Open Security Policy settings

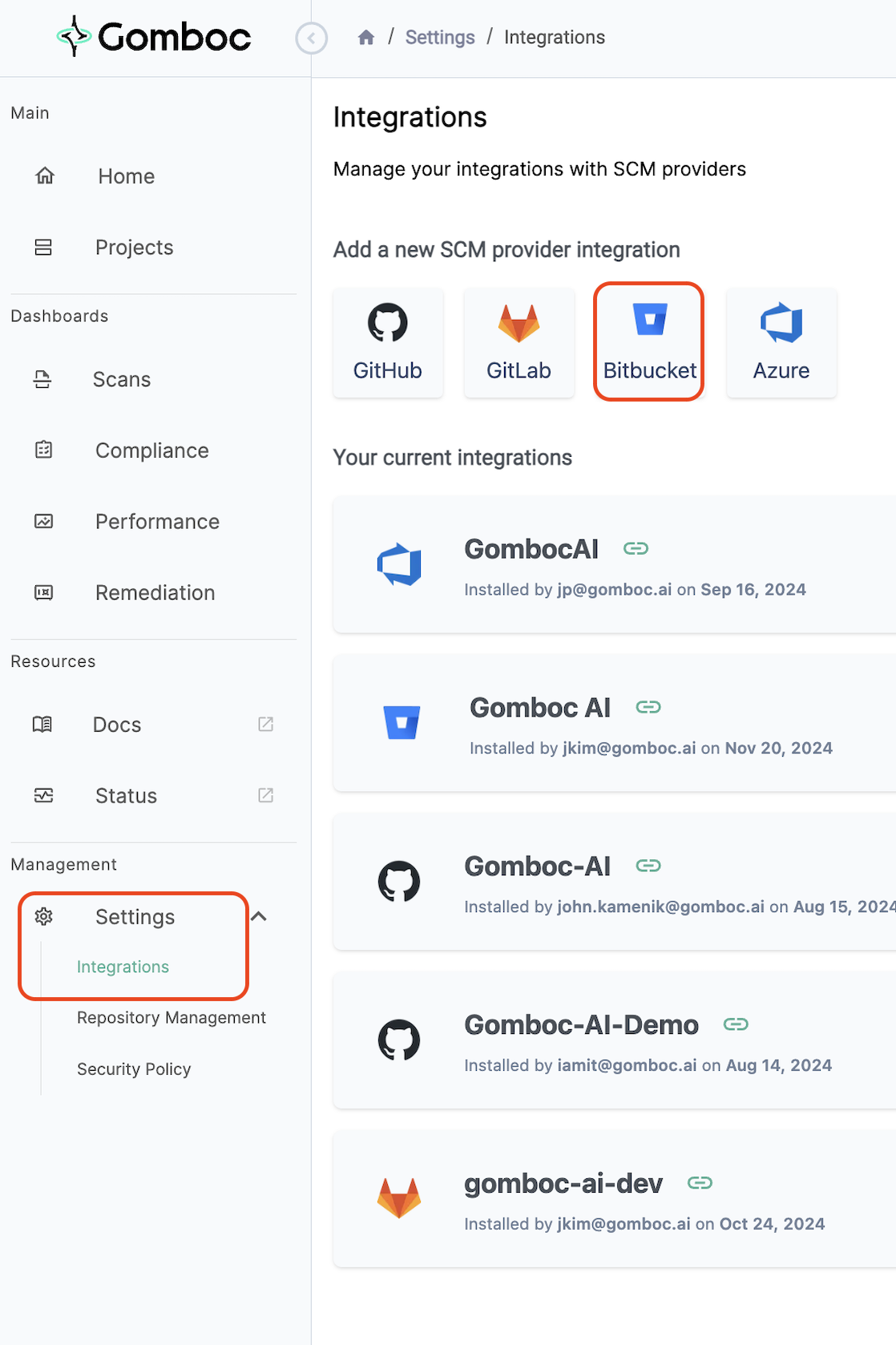tap(134, 1069)
